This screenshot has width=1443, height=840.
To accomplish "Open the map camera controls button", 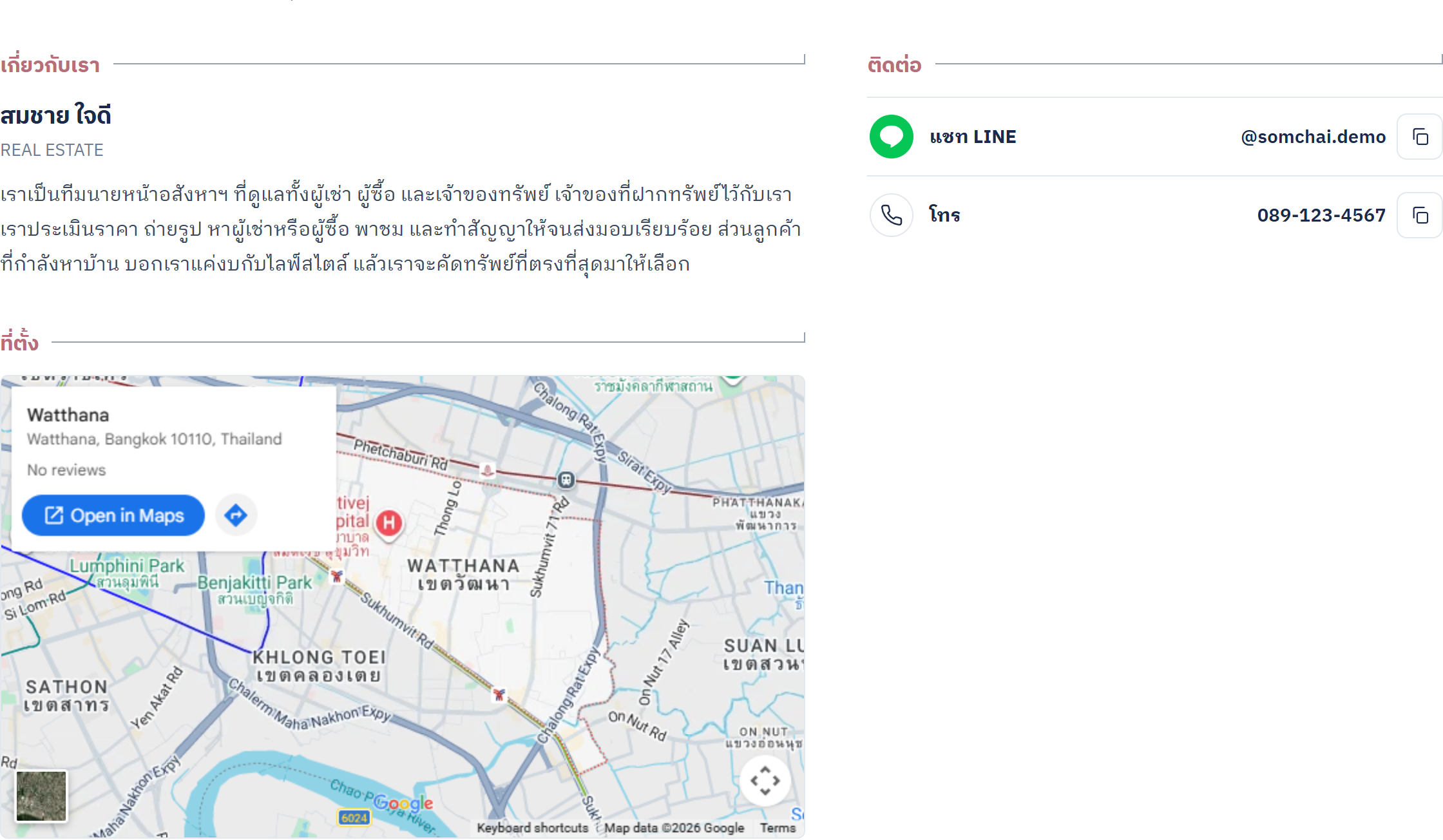I will (x=765, y=781).
